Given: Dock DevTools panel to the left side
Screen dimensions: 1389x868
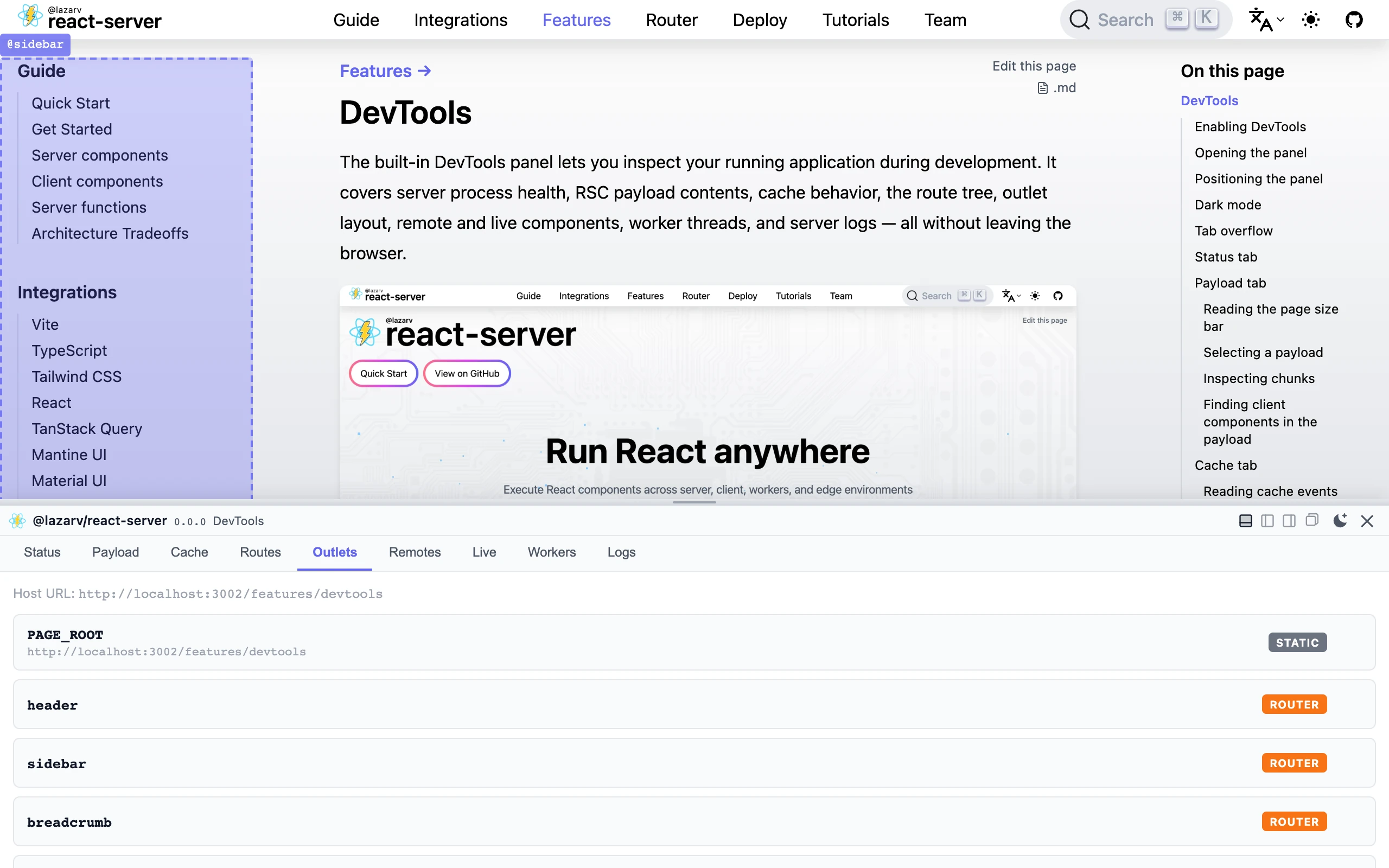Looking at the screenshot, I should pos(1267,521).
